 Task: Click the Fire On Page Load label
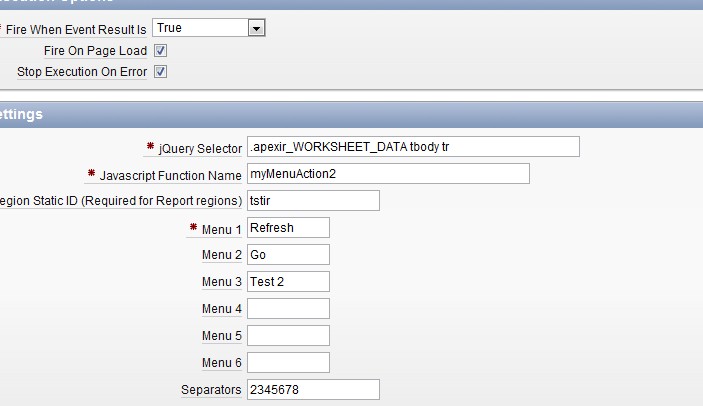(95, 51)
